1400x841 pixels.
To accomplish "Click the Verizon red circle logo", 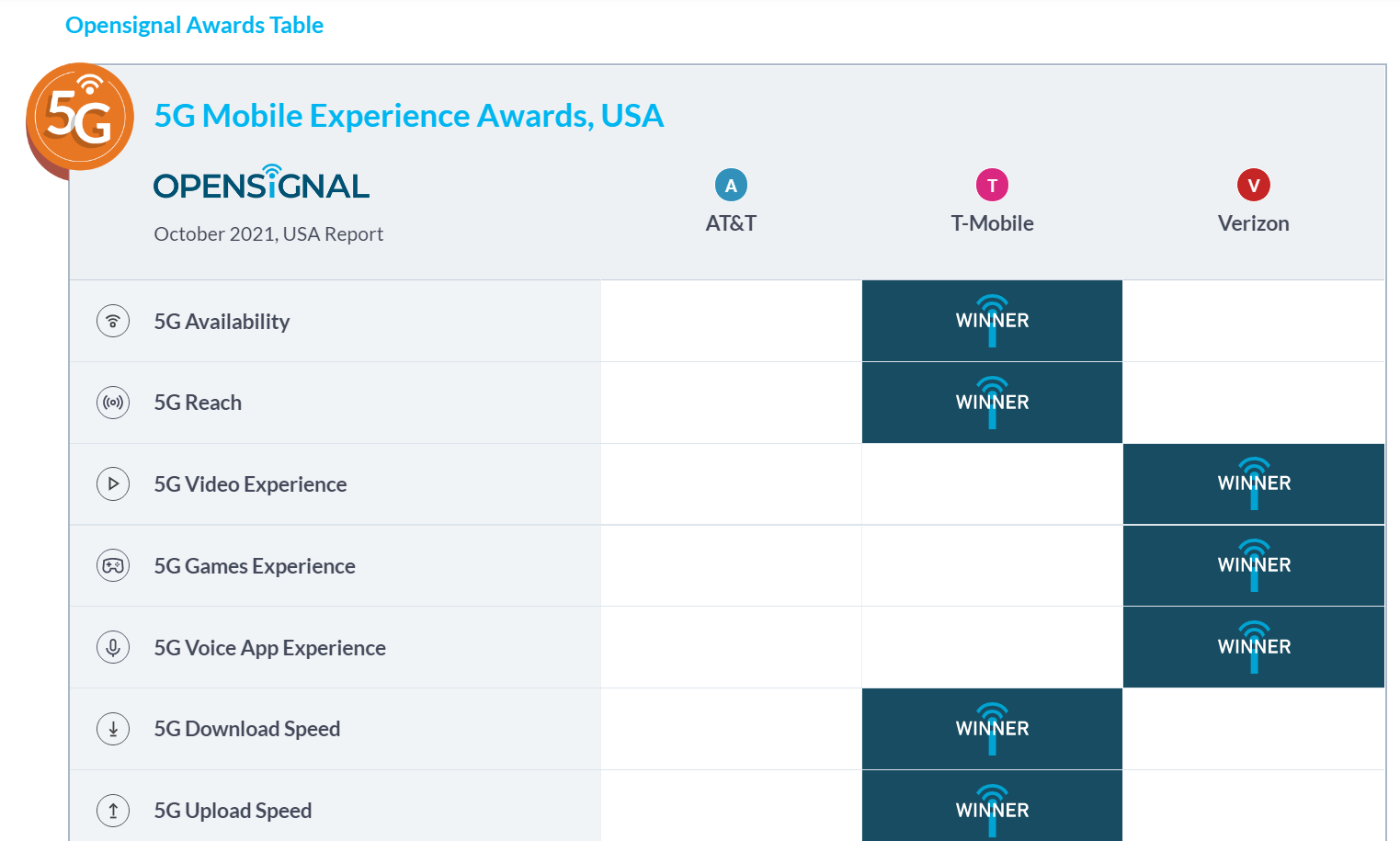I will click(x=1254, y=185).
